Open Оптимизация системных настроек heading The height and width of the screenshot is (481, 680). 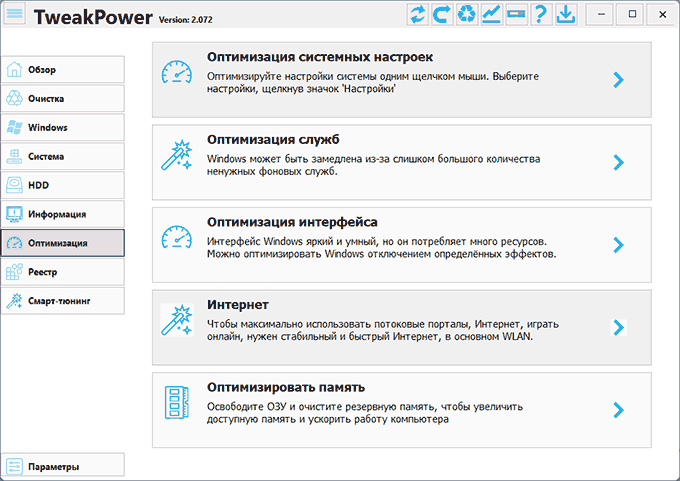pyautogui.click(x=320, y=57)
